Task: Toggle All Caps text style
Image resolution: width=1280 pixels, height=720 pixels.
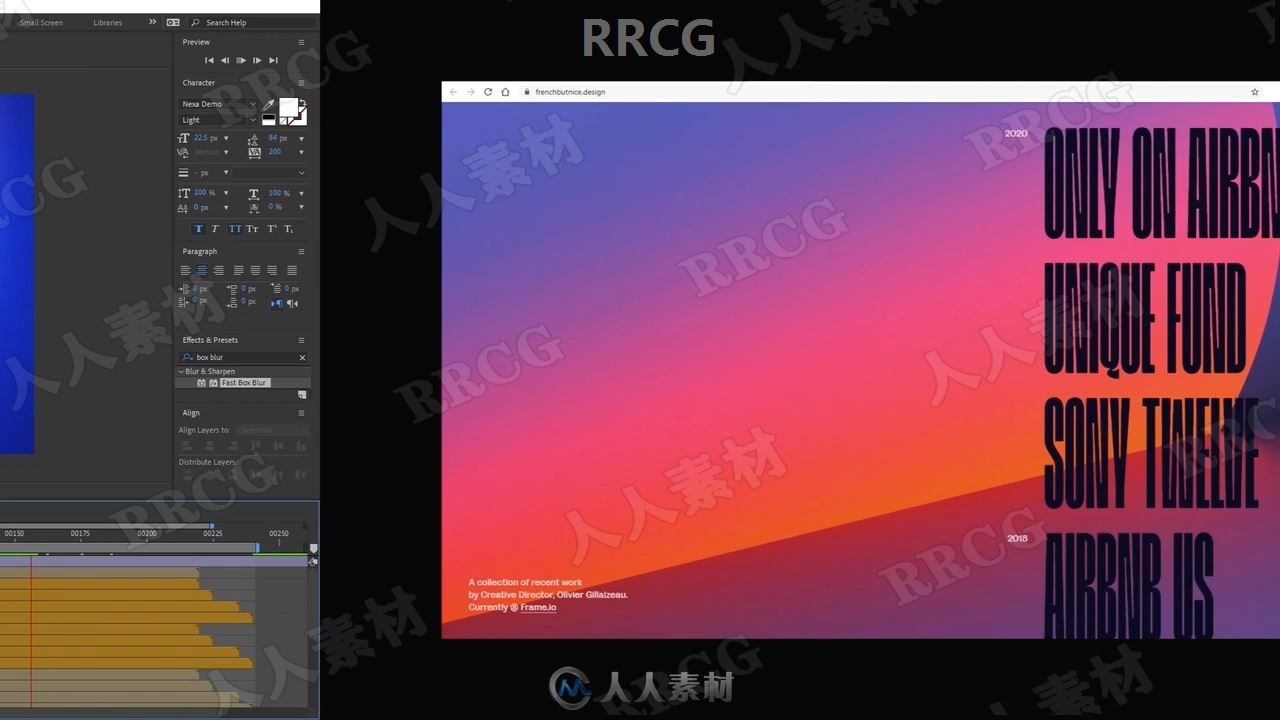Action: click(235, 229)
